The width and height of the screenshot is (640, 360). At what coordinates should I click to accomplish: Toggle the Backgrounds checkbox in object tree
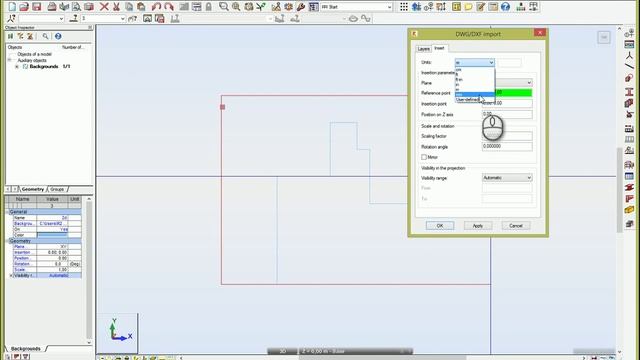[26, 67]
